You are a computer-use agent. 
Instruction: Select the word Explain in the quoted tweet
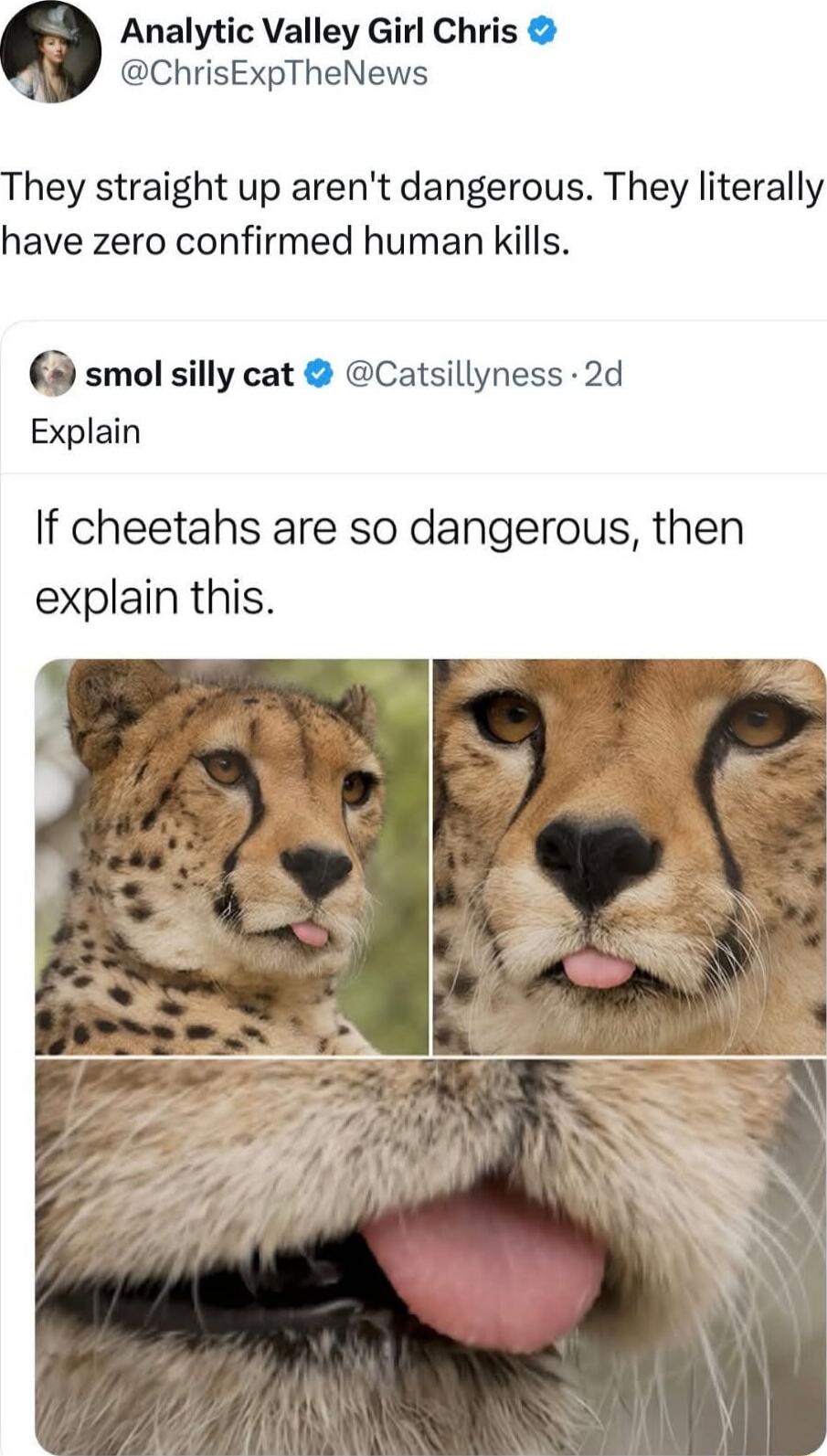85,430
